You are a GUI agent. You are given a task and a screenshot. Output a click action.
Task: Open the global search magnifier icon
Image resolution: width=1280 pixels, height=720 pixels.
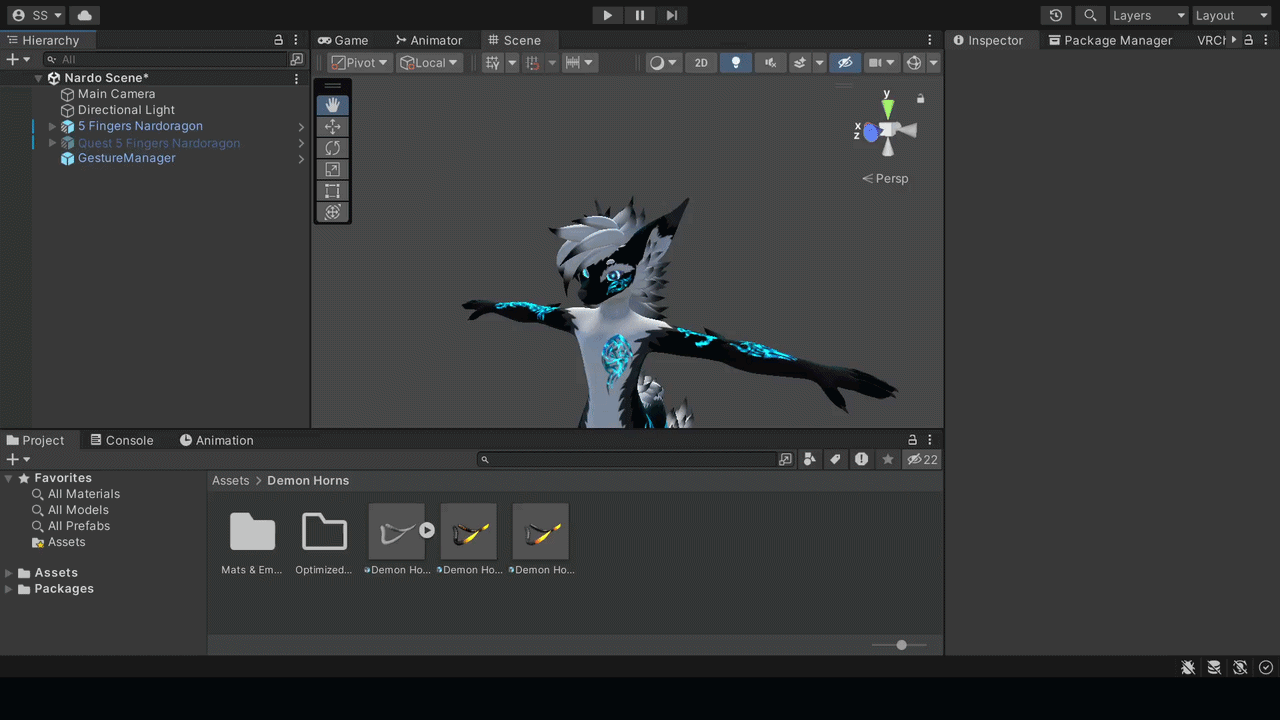pyautogui.click(x=1090, y=15)
